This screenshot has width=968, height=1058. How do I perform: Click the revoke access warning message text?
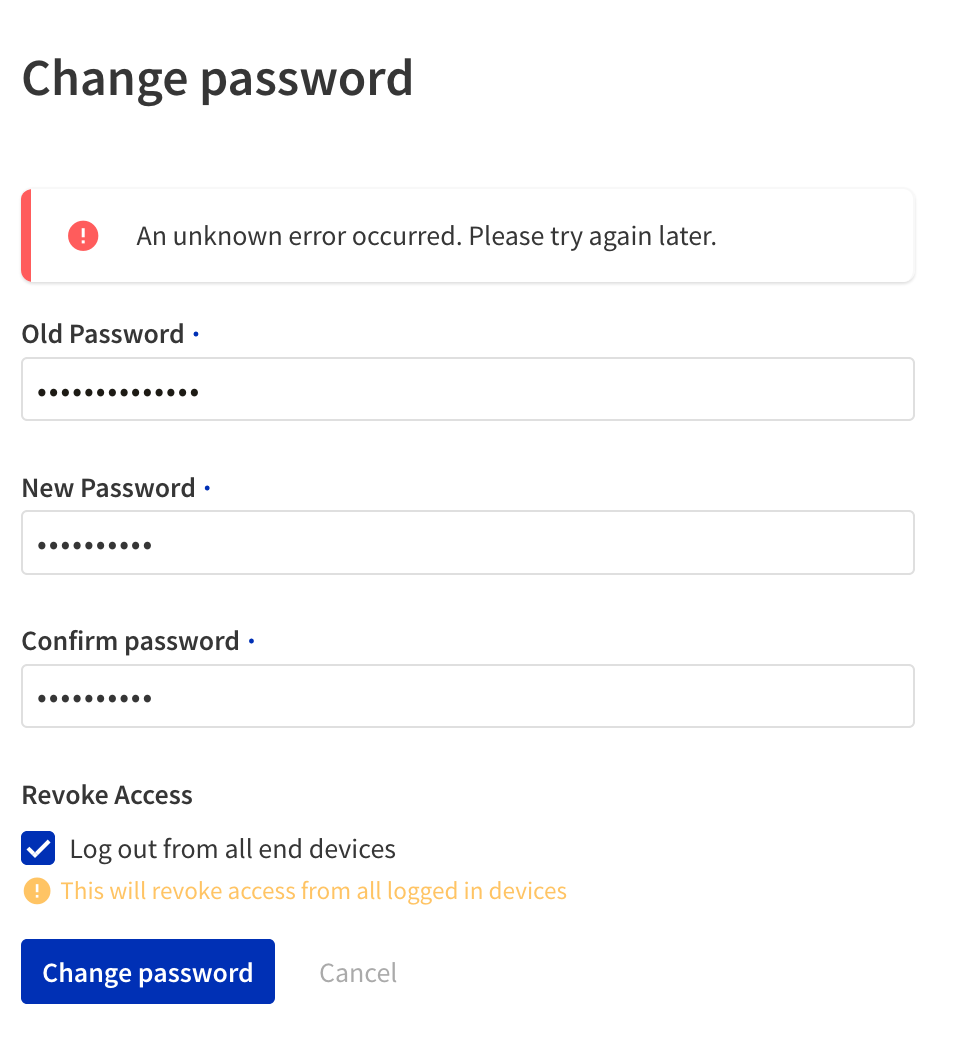(314, 890)
